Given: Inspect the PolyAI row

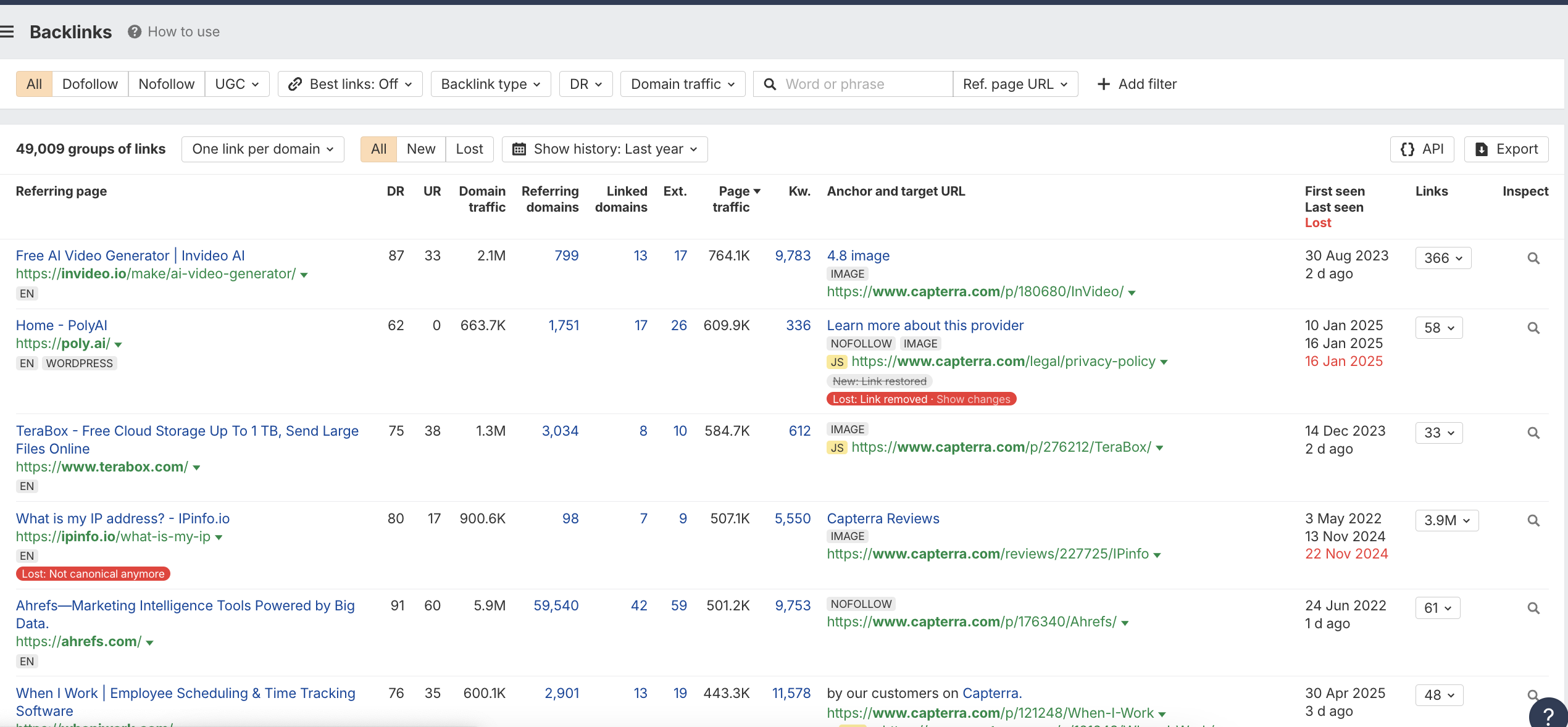Looking at the screenshot, I should pos(1533,328).
